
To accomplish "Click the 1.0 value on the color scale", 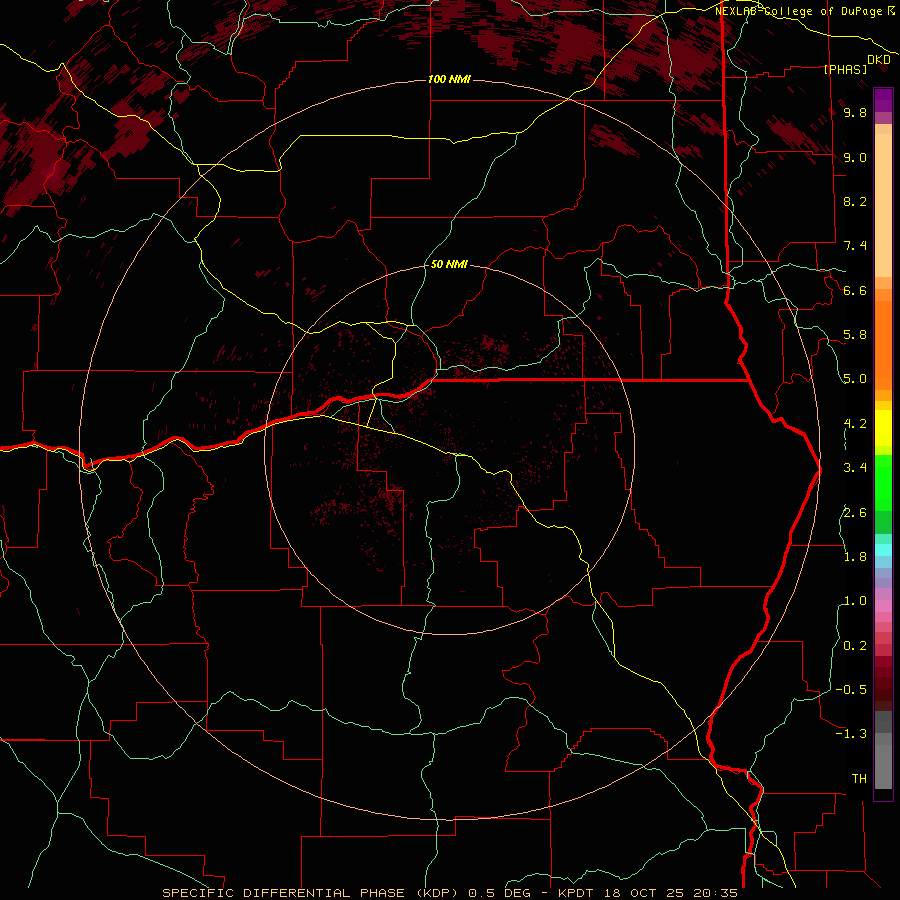I will [x=855, y=601].
